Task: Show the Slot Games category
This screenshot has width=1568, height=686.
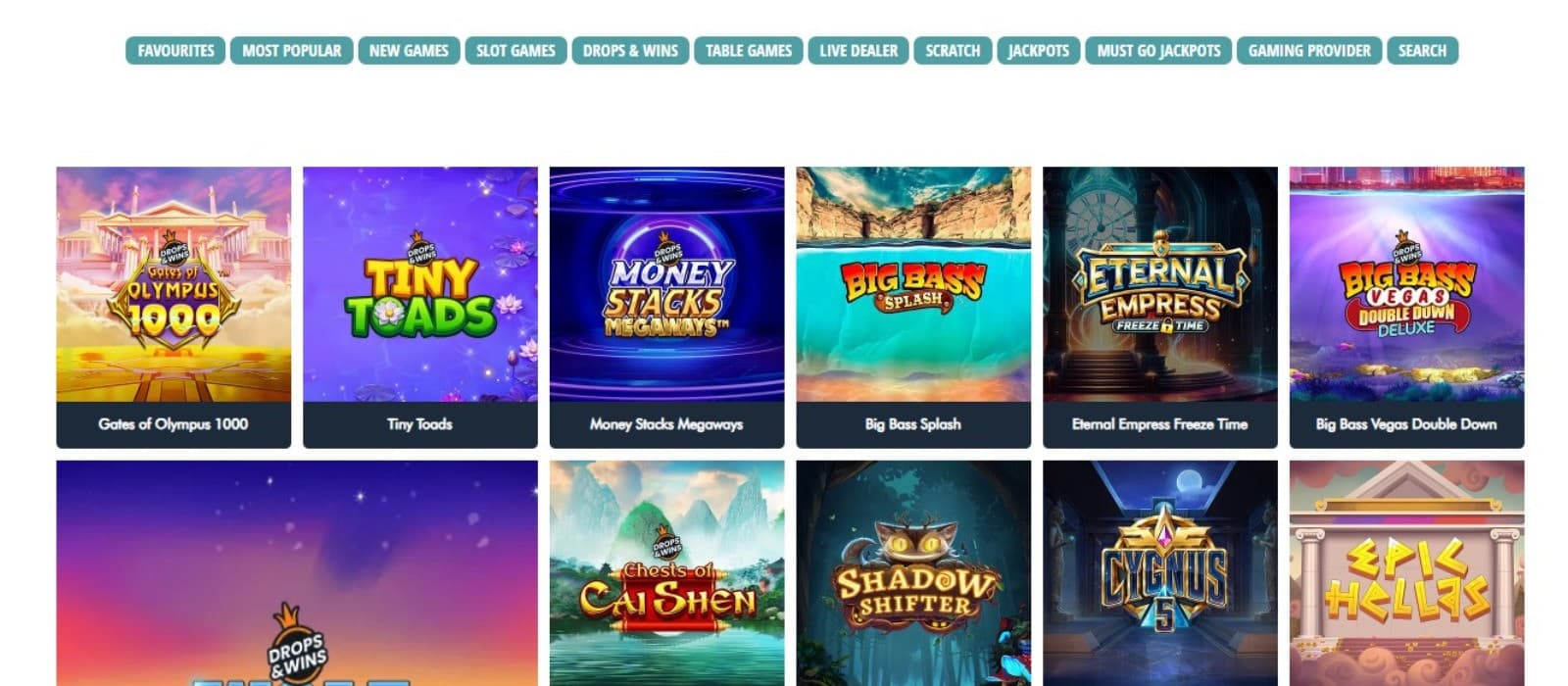Action: [x=515, y=51]
